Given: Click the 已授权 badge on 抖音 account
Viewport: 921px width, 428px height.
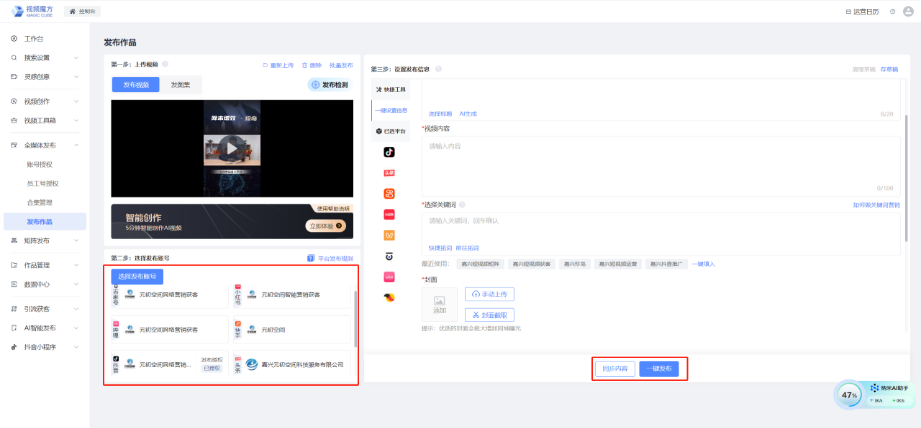Looking at the screenshot, I should click(x=212, y=368).
